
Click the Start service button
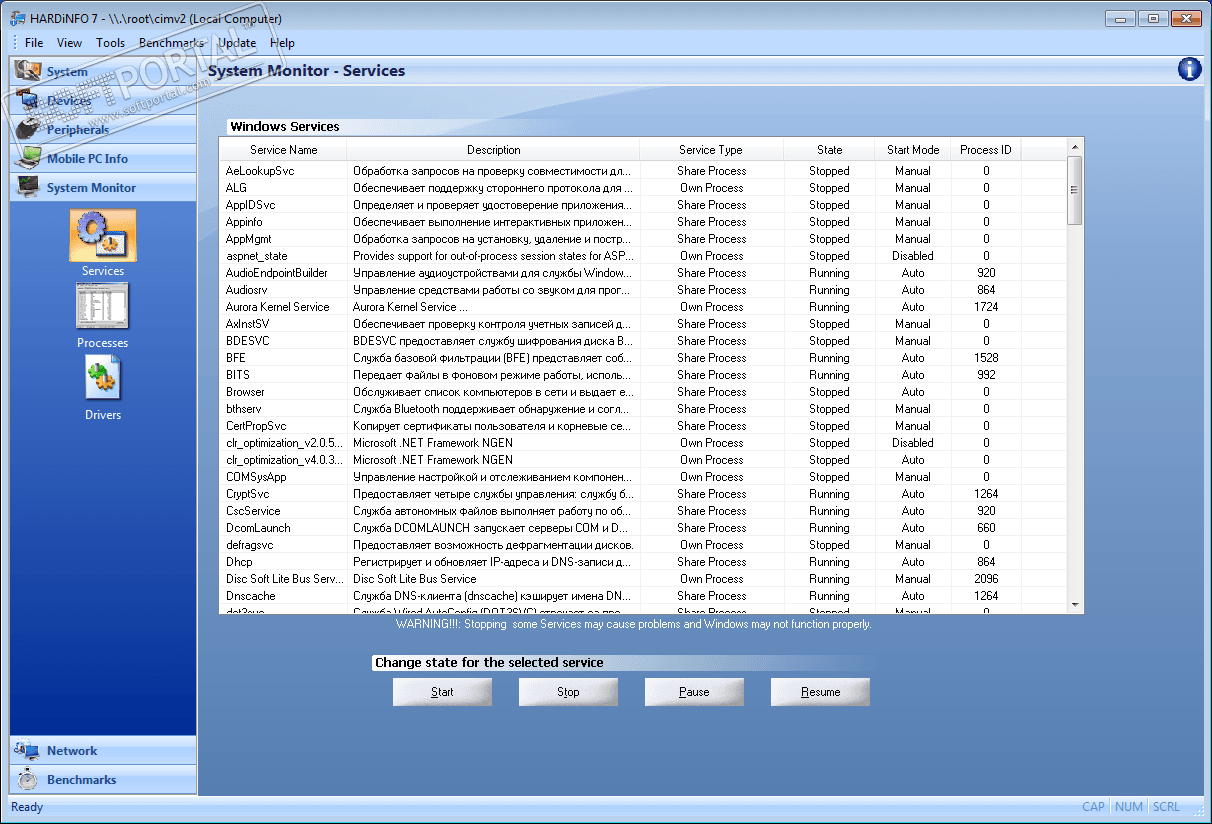[x=442, y=692]
